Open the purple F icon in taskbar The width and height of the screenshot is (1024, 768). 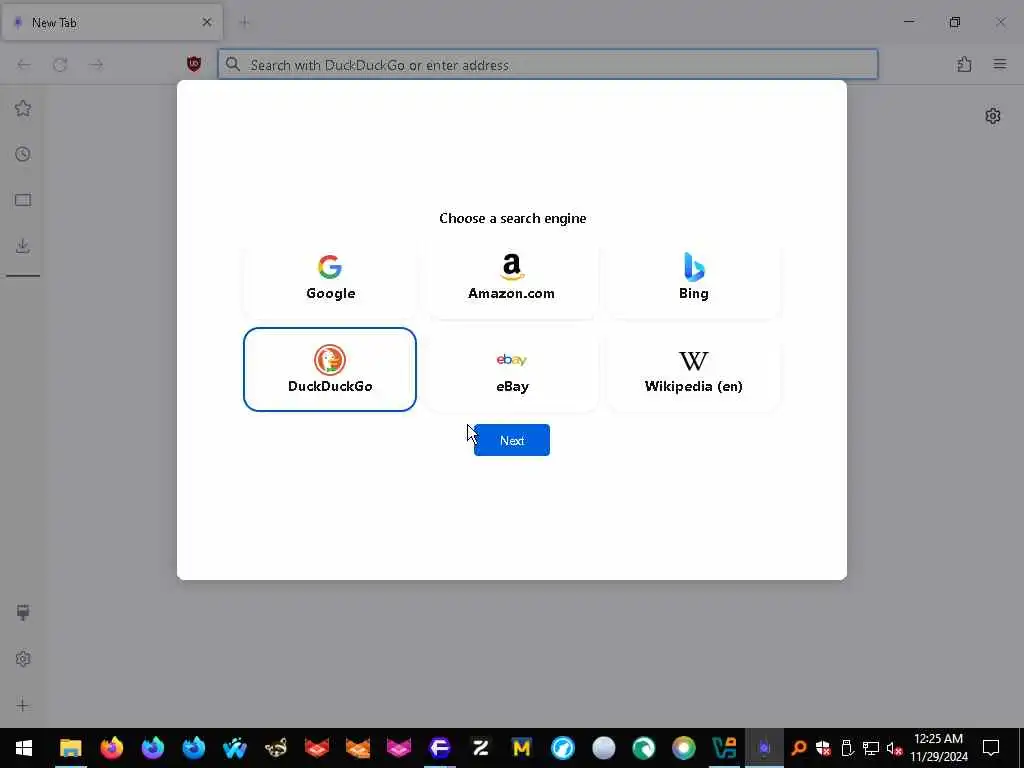[x=440, y=748]
